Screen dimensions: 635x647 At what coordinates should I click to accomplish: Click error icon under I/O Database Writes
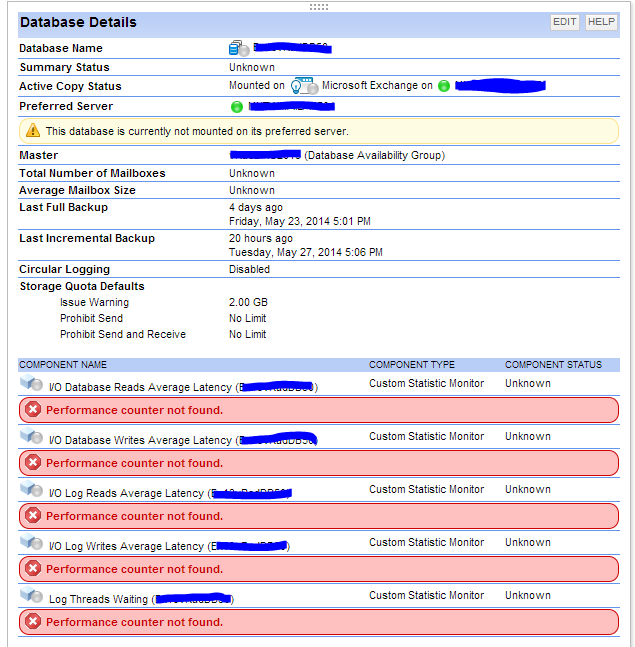coord(33,463)
